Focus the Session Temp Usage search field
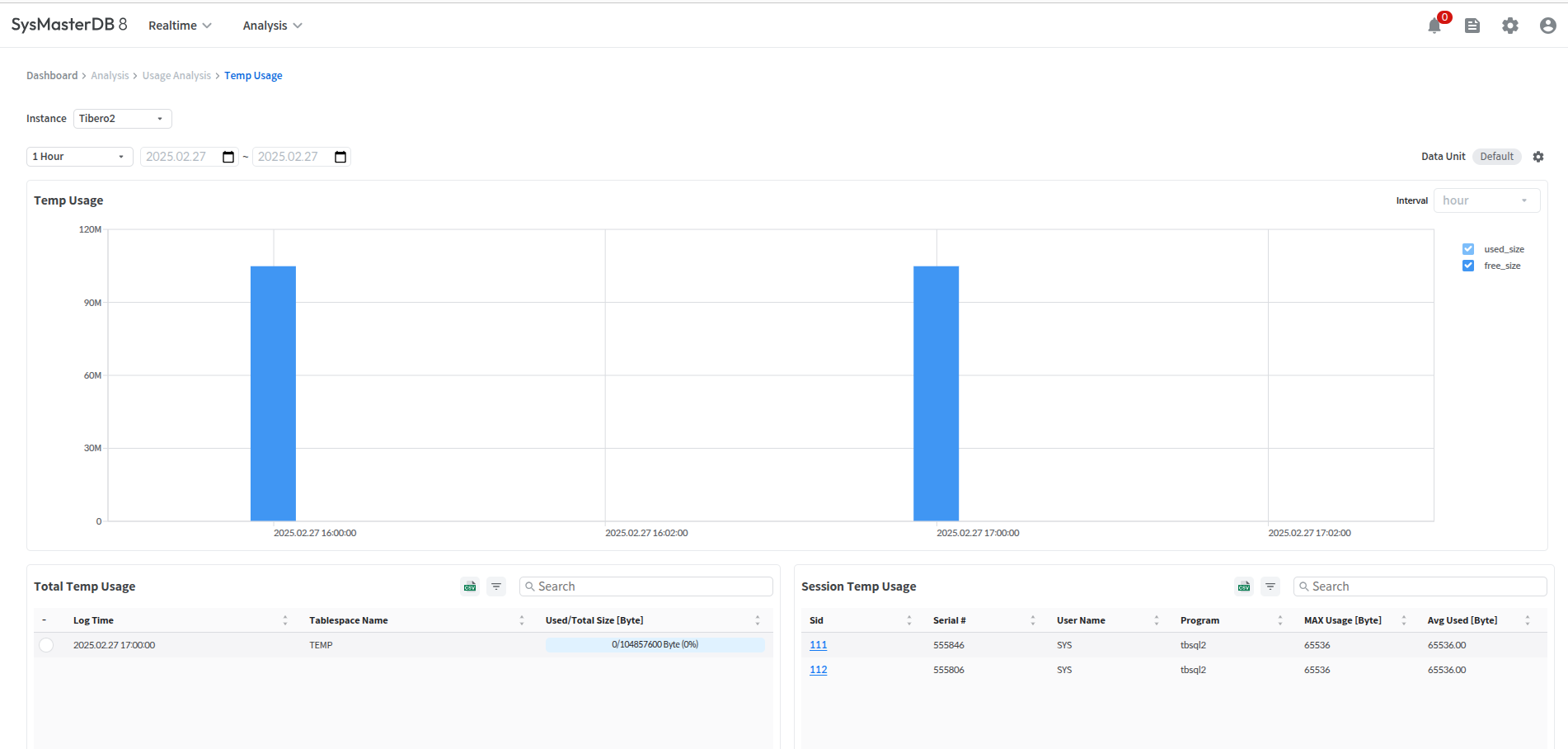 point(1420,586)
